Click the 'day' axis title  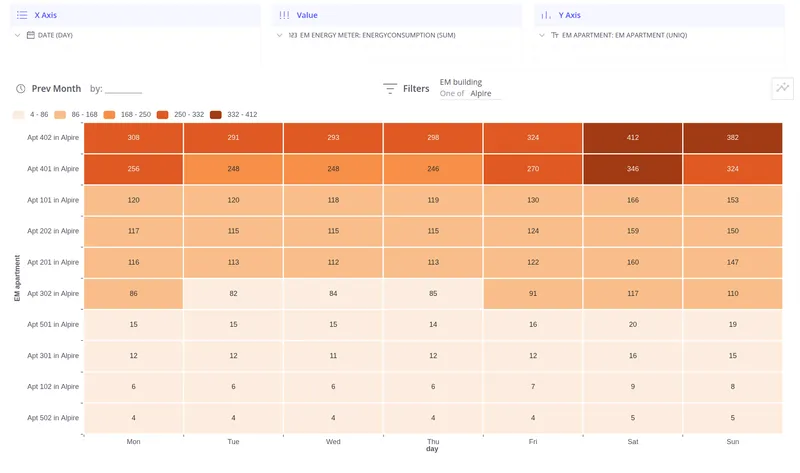(432, 449)
